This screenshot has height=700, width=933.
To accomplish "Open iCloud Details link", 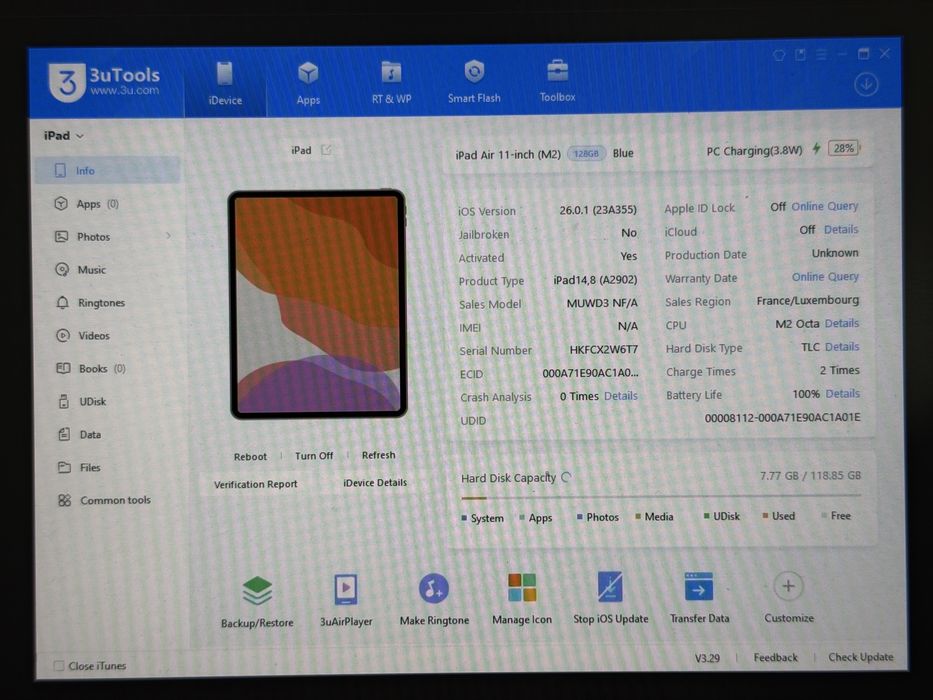I will [x=841, y=229].
